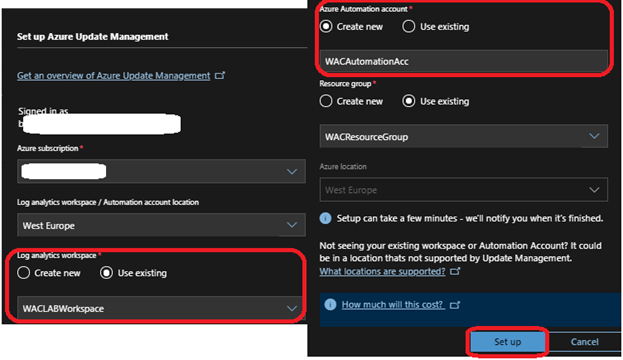Screen dimensions: 623x360
Task: Click the Set up button
Action: pyautogui.click(x=507, y=342)
